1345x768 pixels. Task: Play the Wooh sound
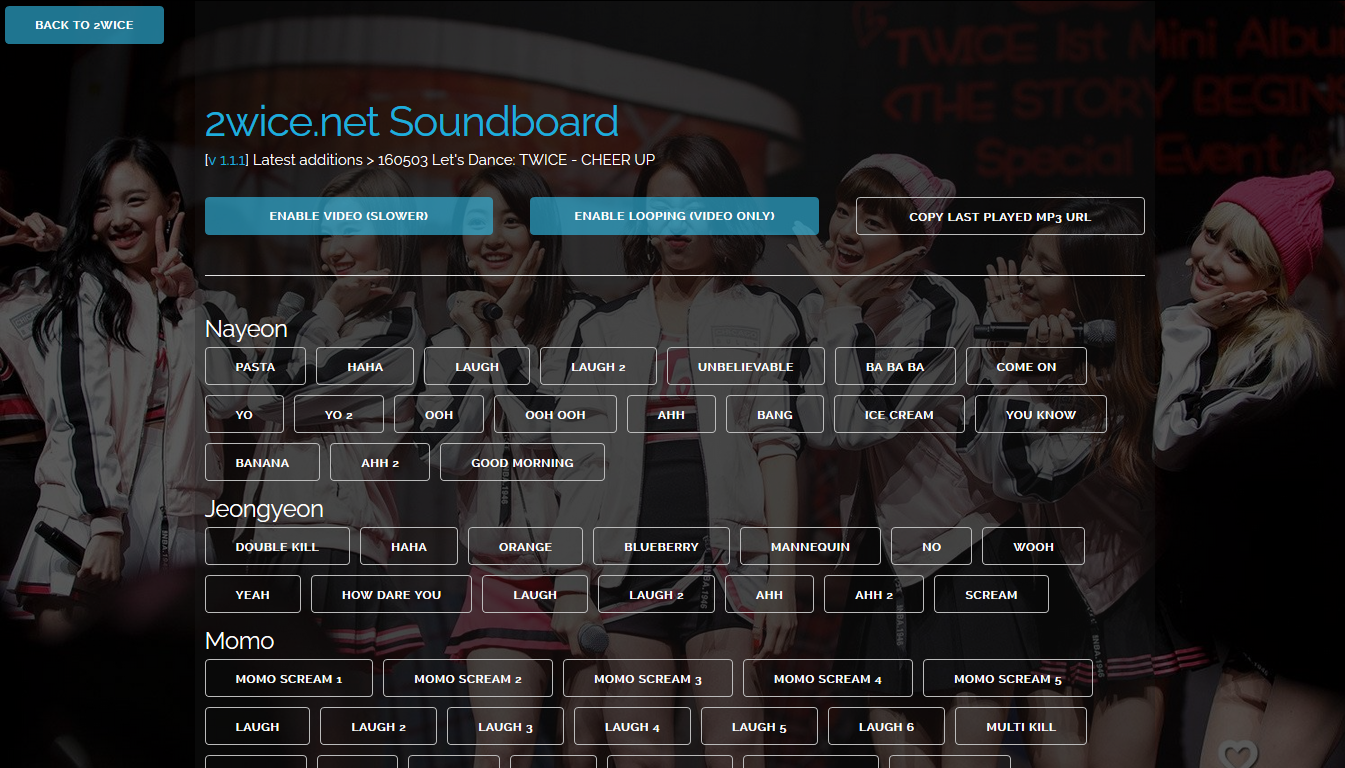point(1033,546)
